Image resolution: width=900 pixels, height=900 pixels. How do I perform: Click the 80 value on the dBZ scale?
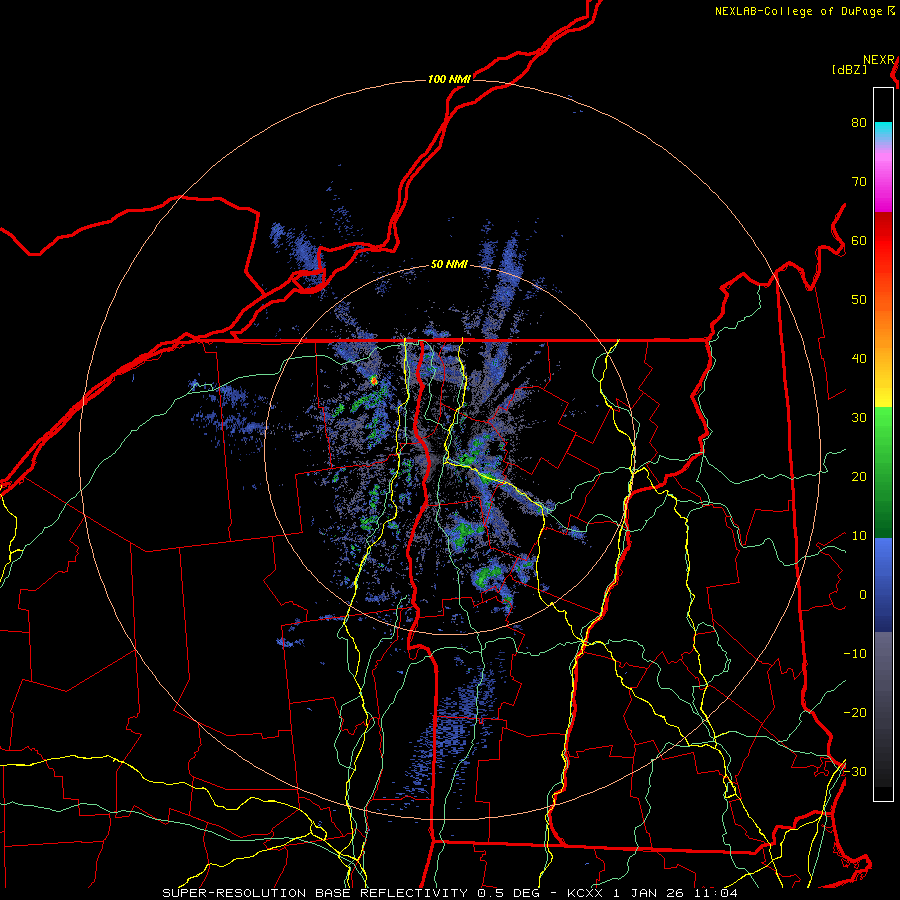[859, 123]
